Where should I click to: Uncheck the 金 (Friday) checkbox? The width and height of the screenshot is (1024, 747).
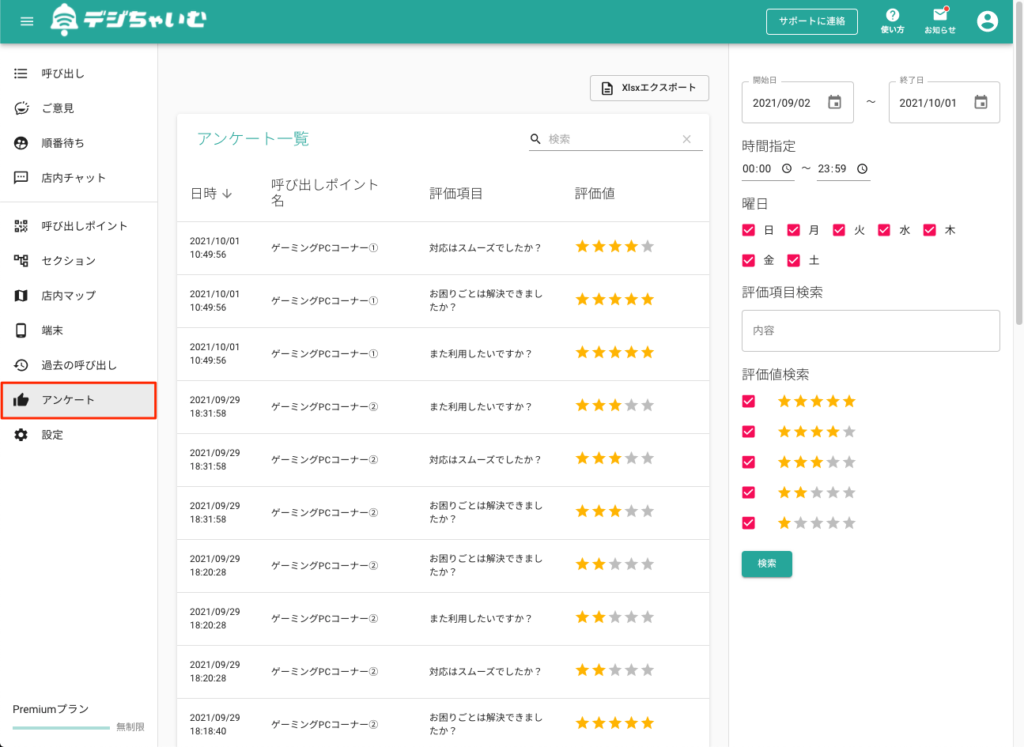click(x=748, y=261)
